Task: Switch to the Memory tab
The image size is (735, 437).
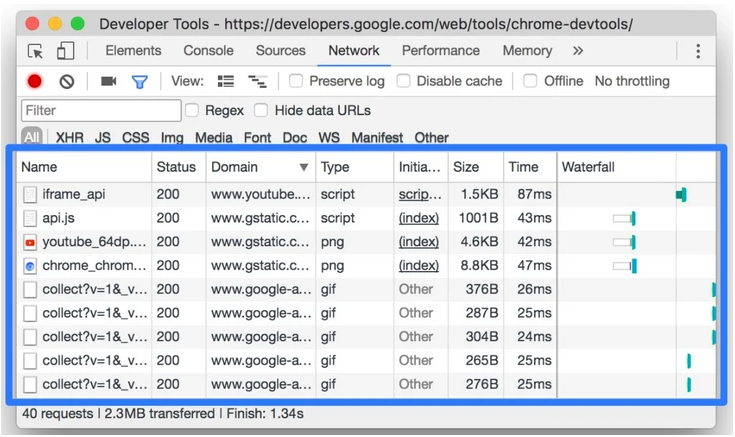Action: point(527,51)
